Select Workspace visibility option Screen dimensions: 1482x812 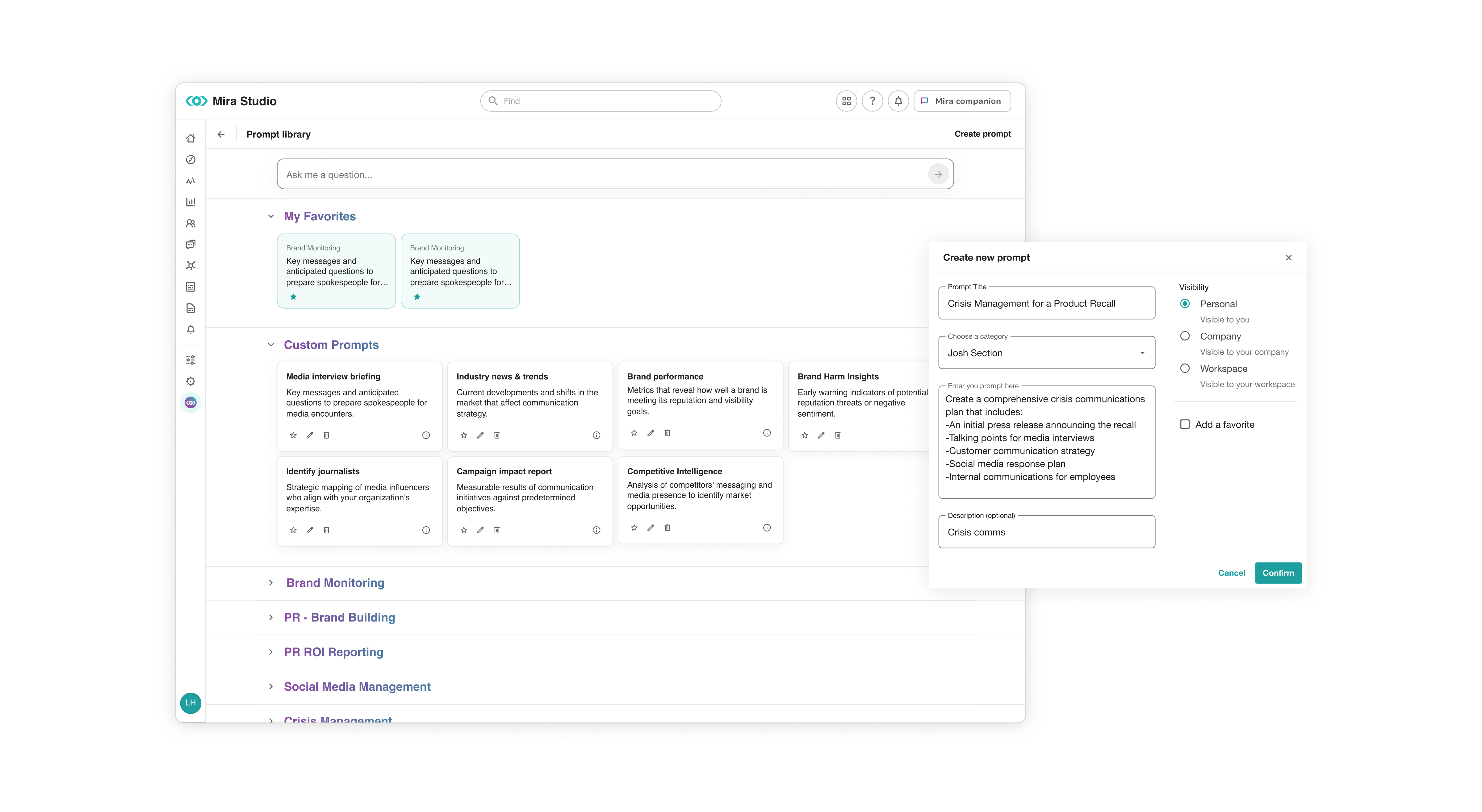1185,369
